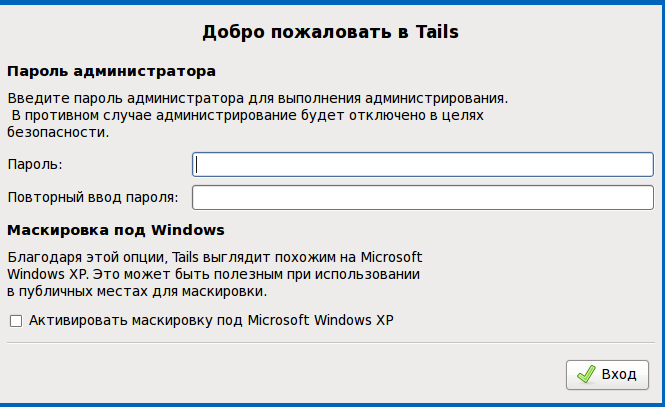Image resolution: width=665 pixels, height=407 pixels.
Task: Click the Windows XP. Это может быть line
Action: (x=213, y=275)
